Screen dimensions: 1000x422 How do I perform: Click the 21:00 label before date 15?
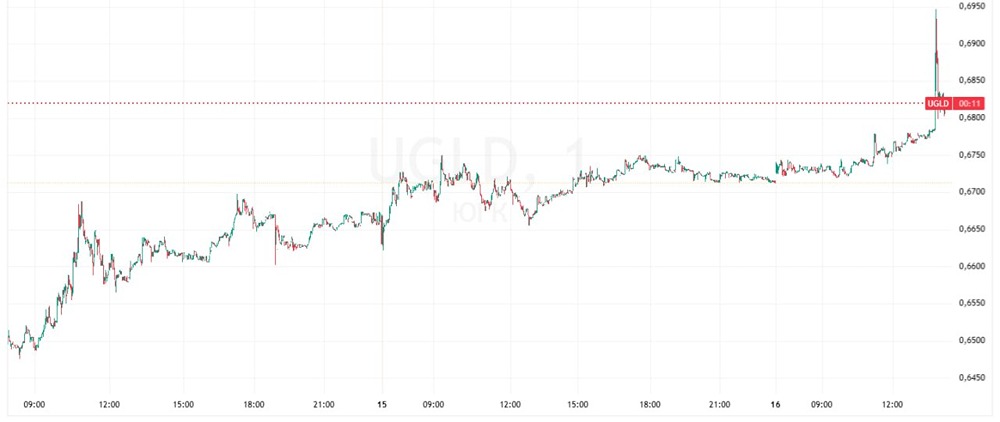point(322,405)
